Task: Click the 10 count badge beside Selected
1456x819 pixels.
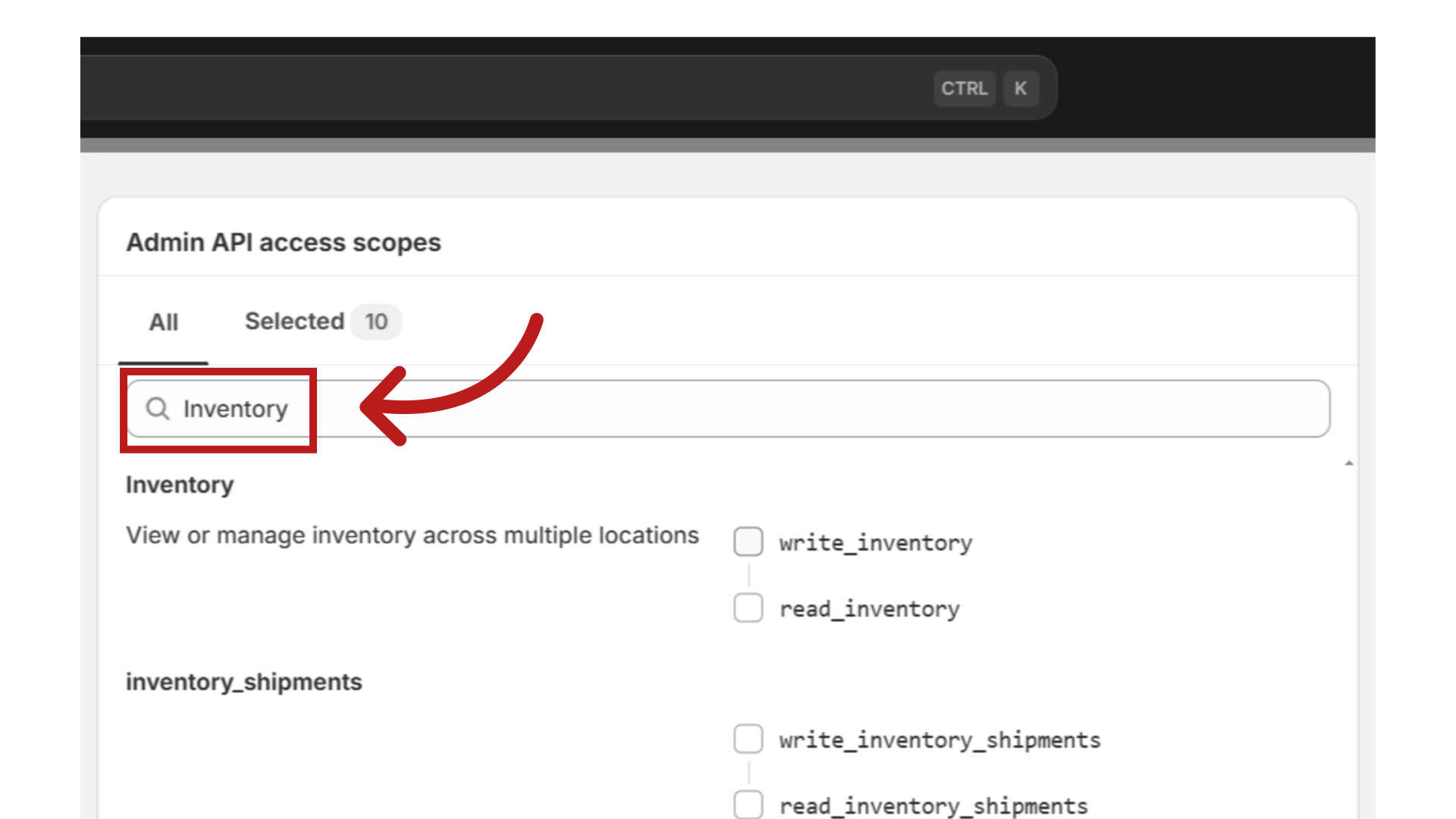Action: 376,322
